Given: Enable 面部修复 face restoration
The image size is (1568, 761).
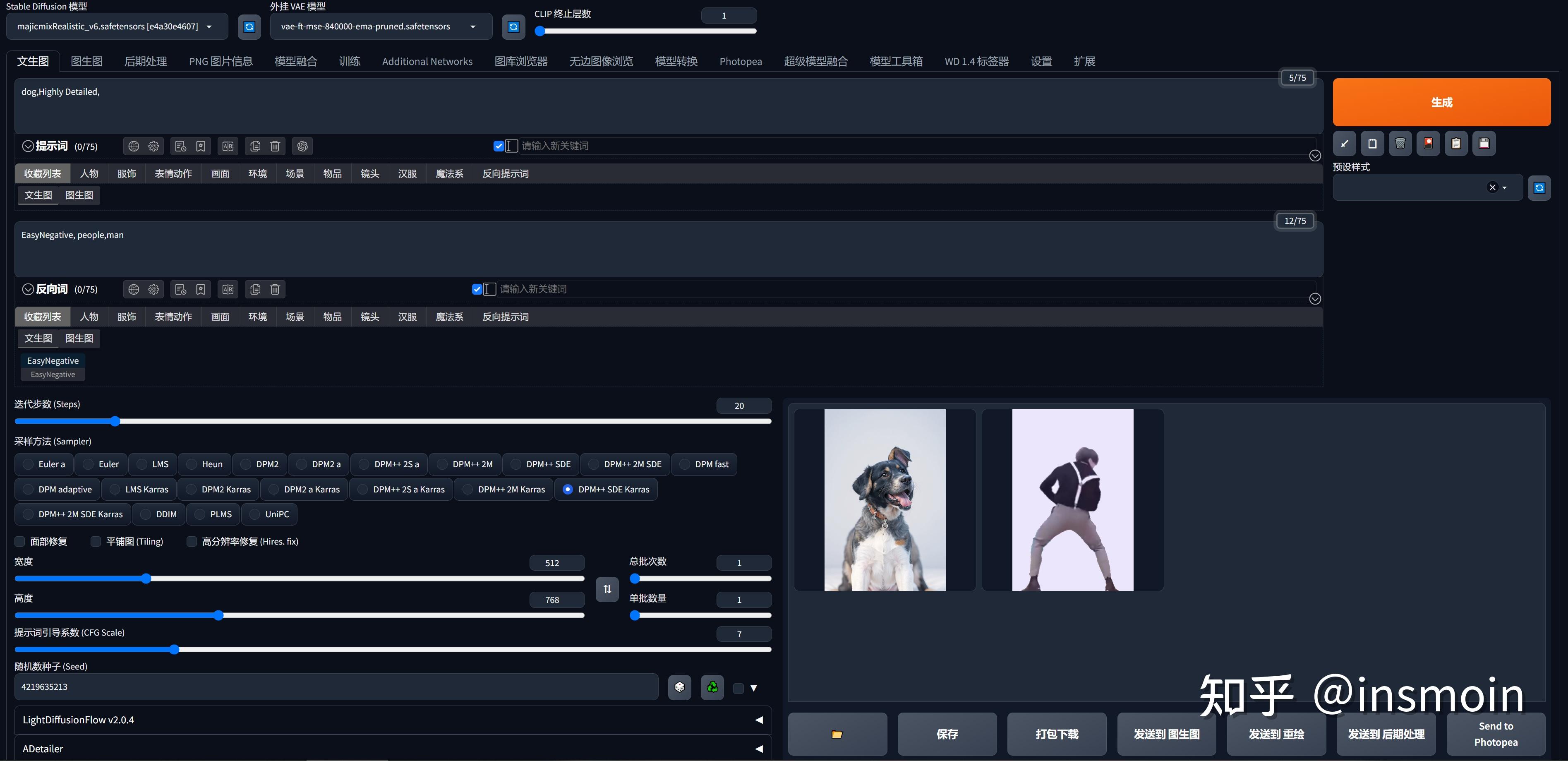Looking at the screenshot, I should pos(19,541).
